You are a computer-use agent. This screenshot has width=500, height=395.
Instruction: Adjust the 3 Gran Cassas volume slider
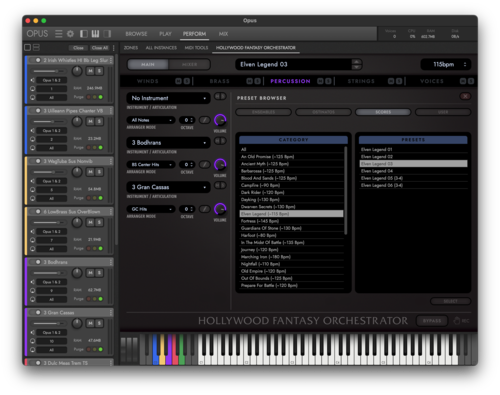pyautogui.click(x=49, y=323)
